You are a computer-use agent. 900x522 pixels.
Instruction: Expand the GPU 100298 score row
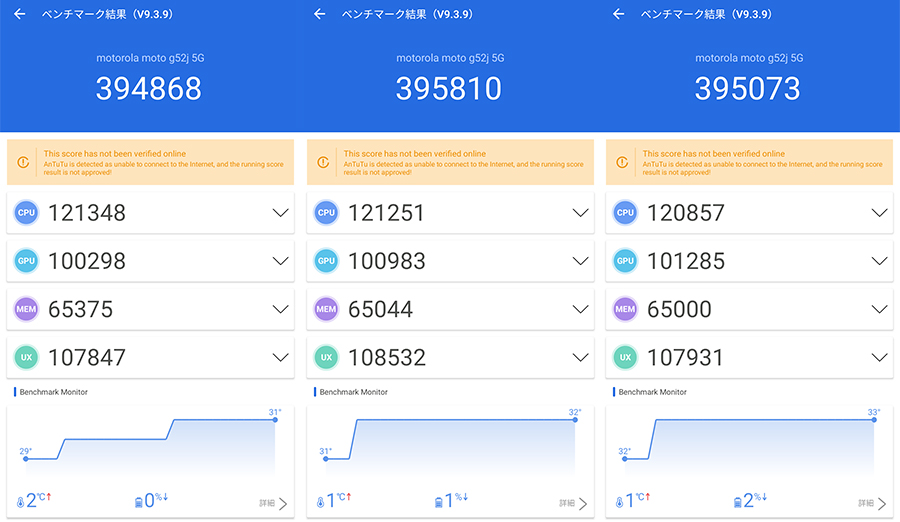(280, 261)
